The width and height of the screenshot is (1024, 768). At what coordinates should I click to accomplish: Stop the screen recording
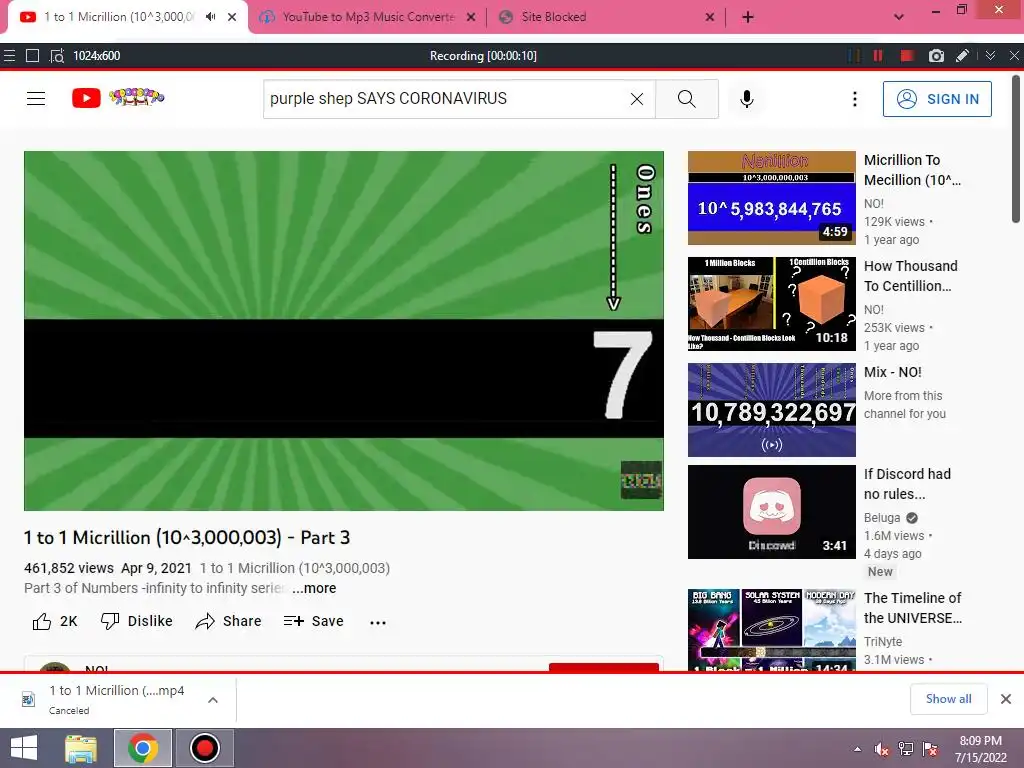tap(906, 56)
